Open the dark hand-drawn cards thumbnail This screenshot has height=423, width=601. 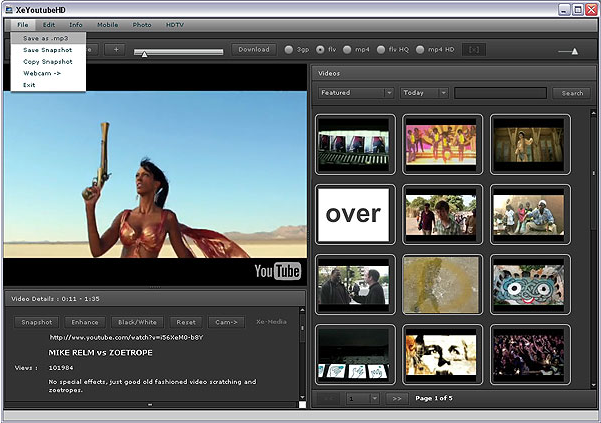(x=355, y=355)
